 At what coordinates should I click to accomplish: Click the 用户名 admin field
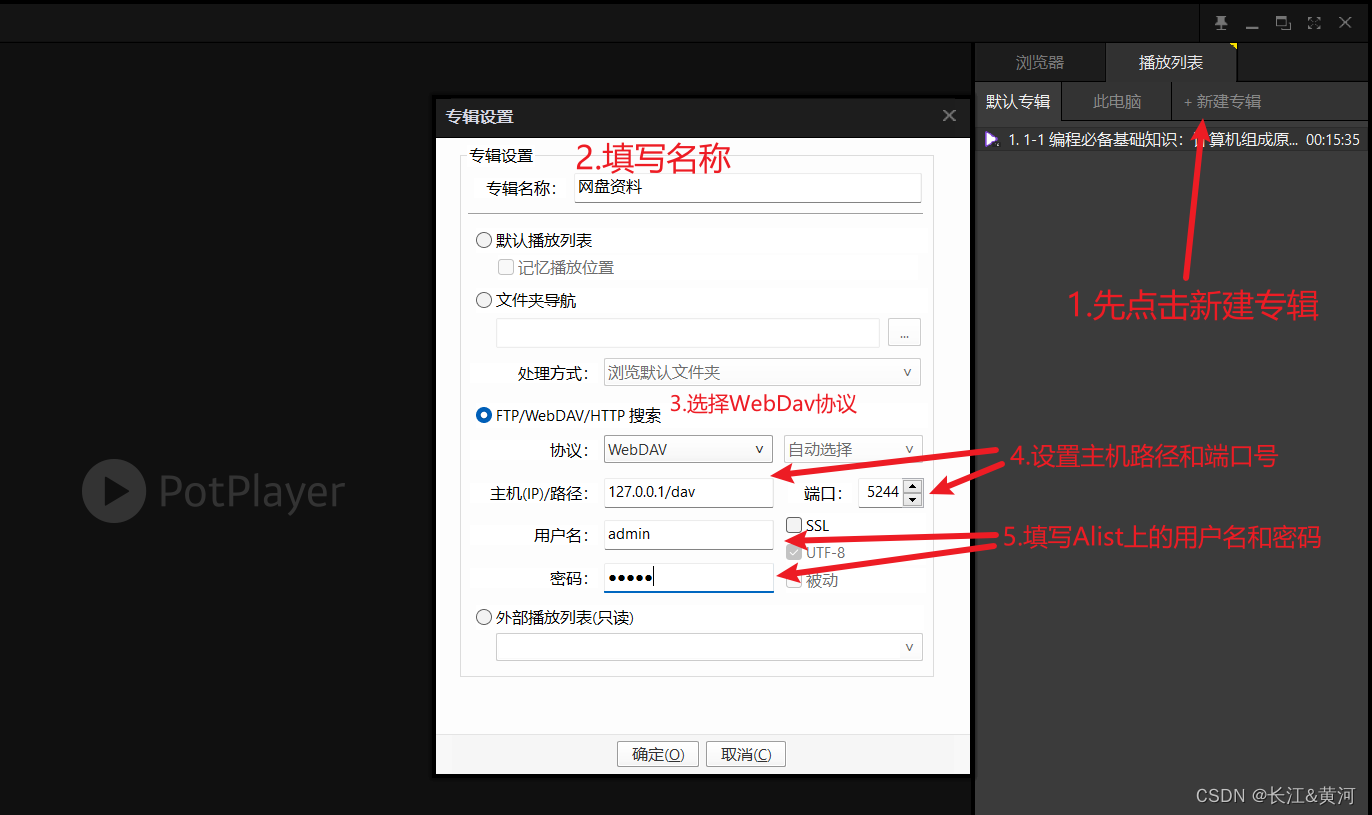[688, 535]
